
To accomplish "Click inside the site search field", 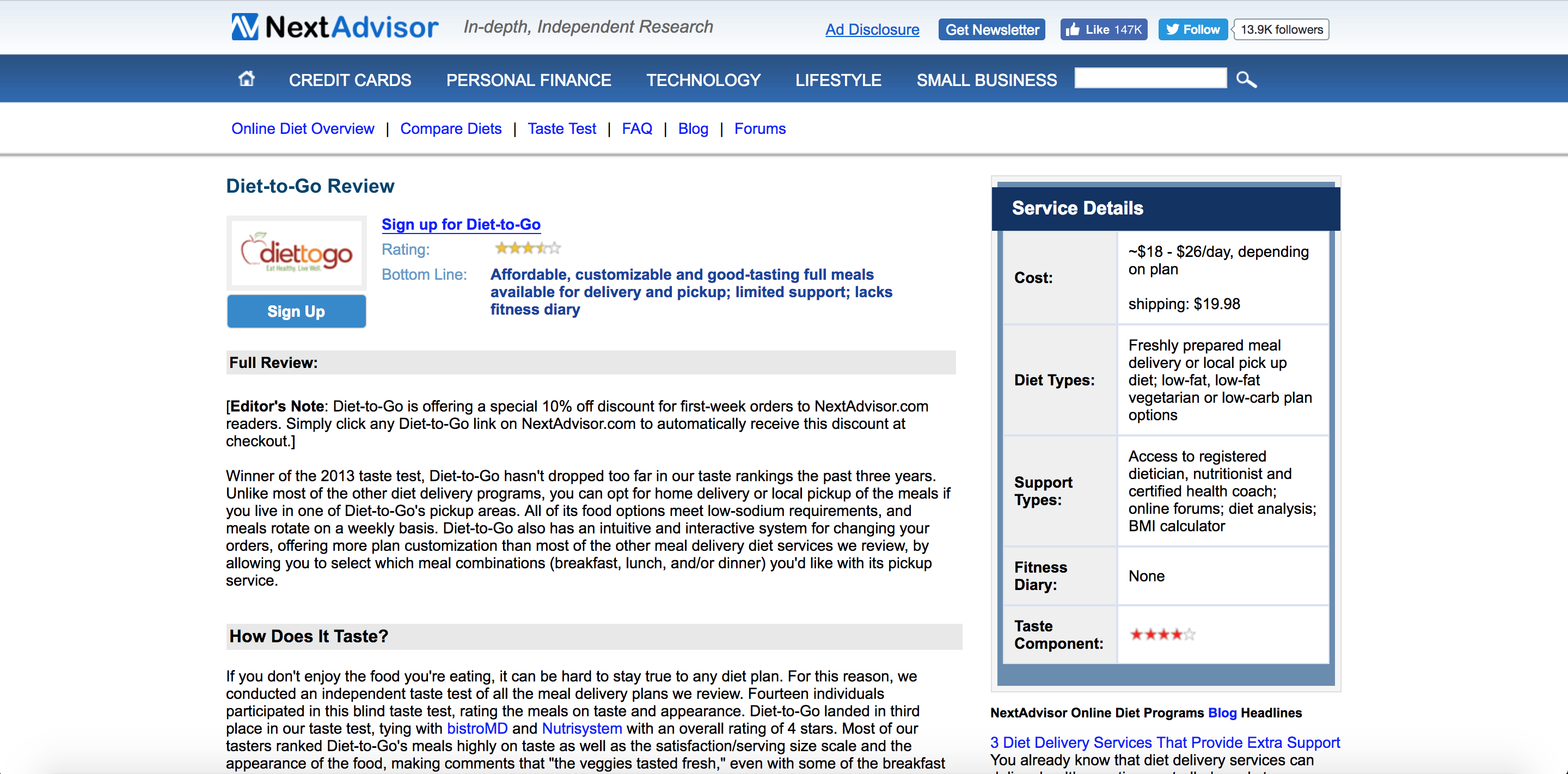I will click(1150, 78).
